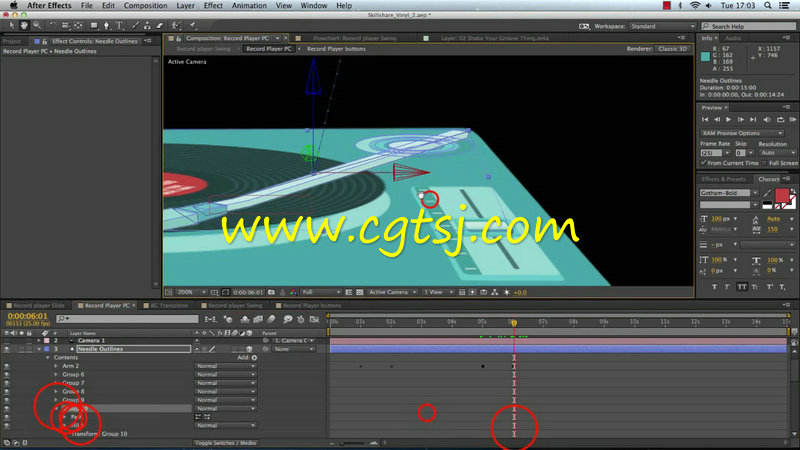Play the preview
The width and height of the screenshot is (800, 450).
pos(728,119)
